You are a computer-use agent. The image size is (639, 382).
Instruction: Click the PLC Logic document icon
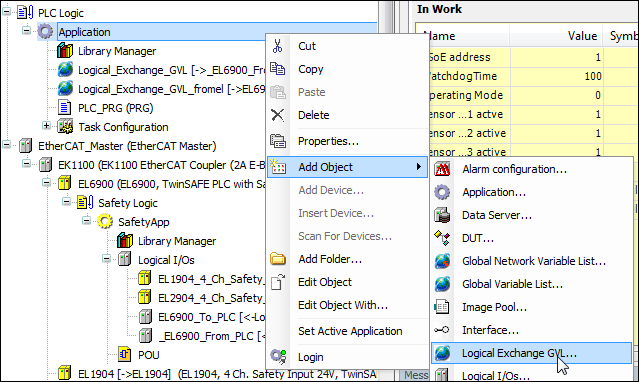tap(25, 13)
